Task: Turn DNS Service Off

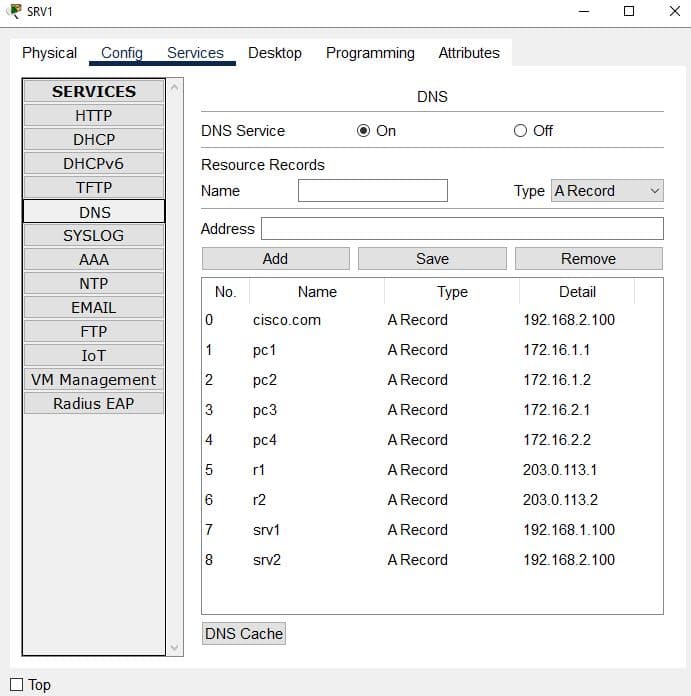Action: (520, 131)
